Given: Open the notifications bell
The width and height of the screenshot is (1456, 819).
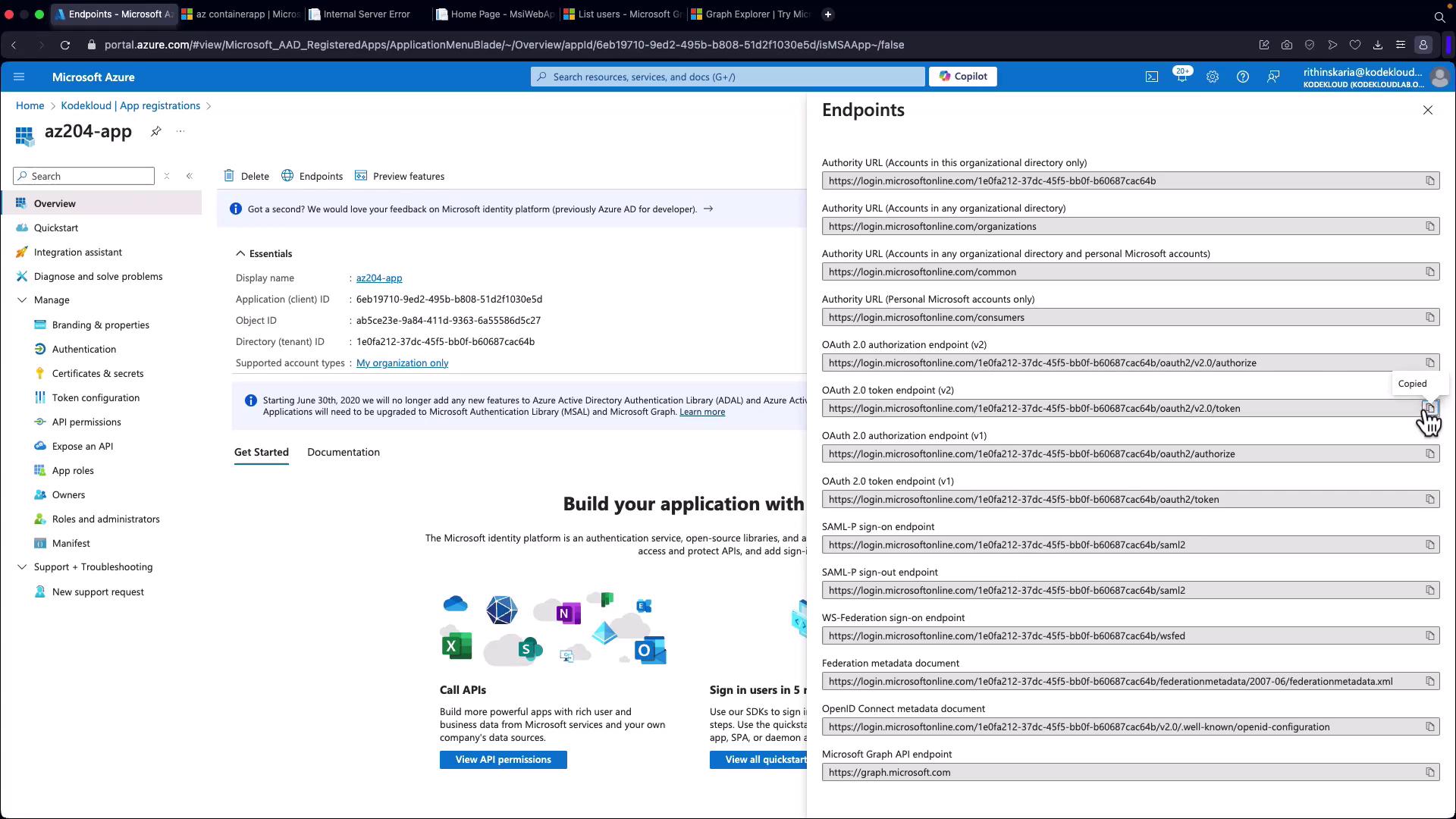Looking at the screenshot, I should pyautogui.click(x=1181, y=77).
